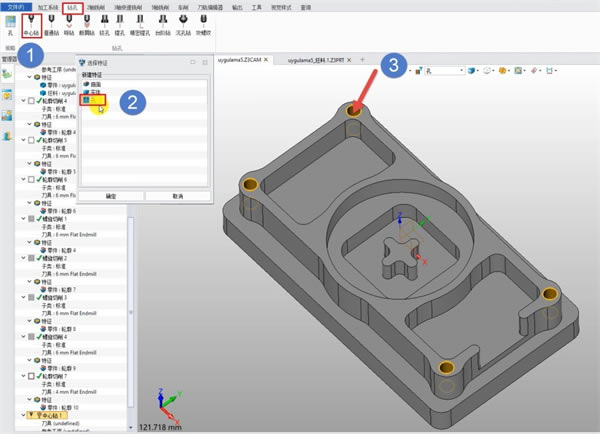Select the 断屑钻 chip-break drill tool
The width and height of the screenshot is (600, 434).
[87, 25]
